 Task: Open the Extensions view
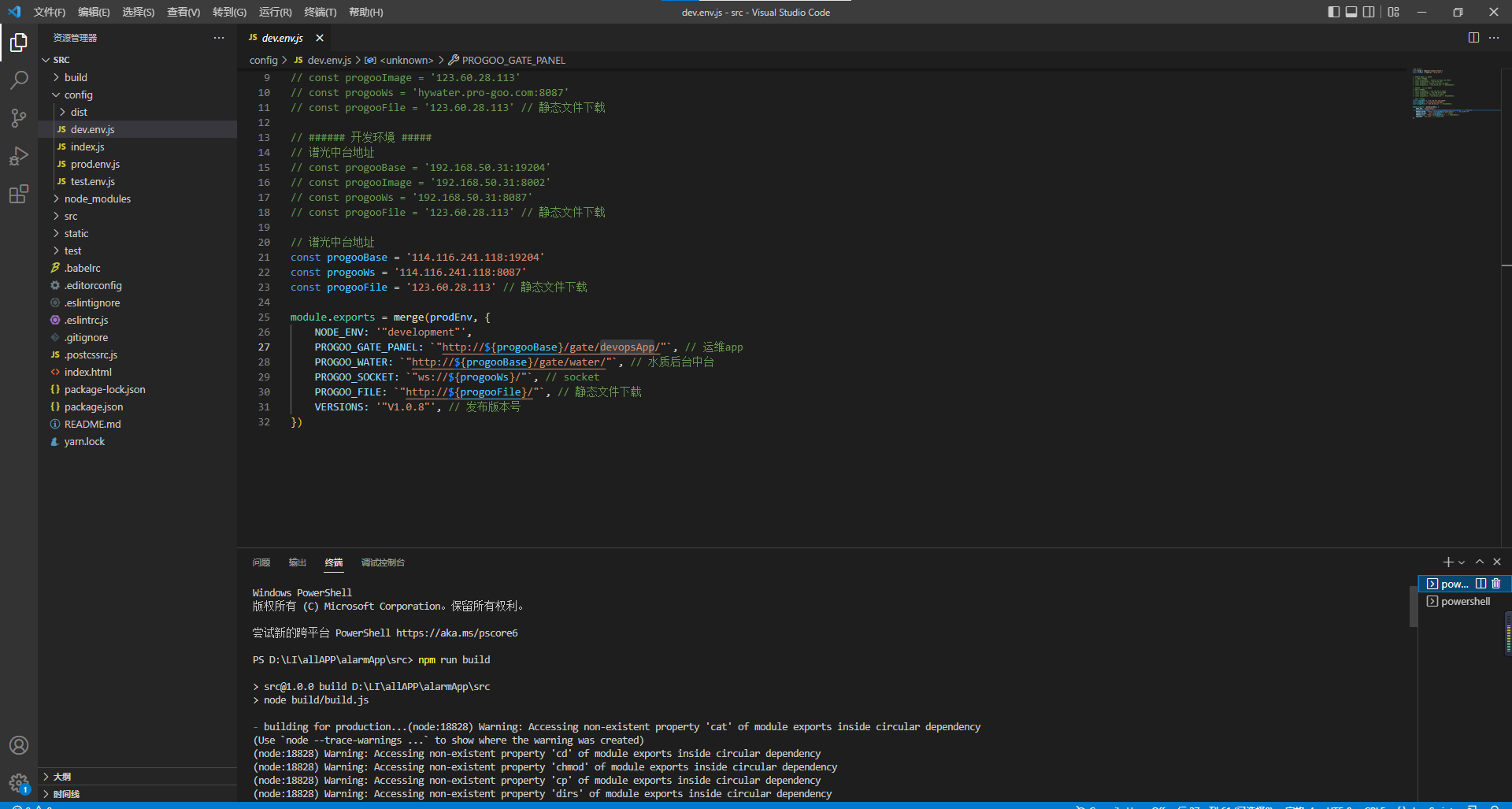[19, 194]
